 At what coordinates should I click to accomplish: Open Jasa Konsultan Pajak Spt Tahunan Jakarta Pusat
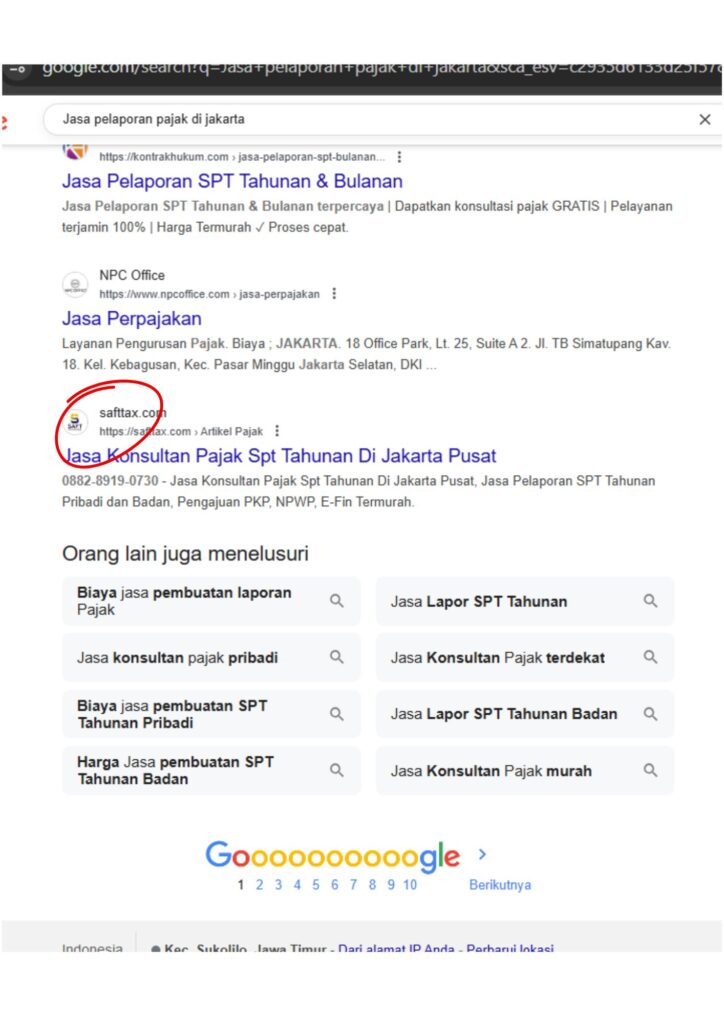[x=279, y=456]
